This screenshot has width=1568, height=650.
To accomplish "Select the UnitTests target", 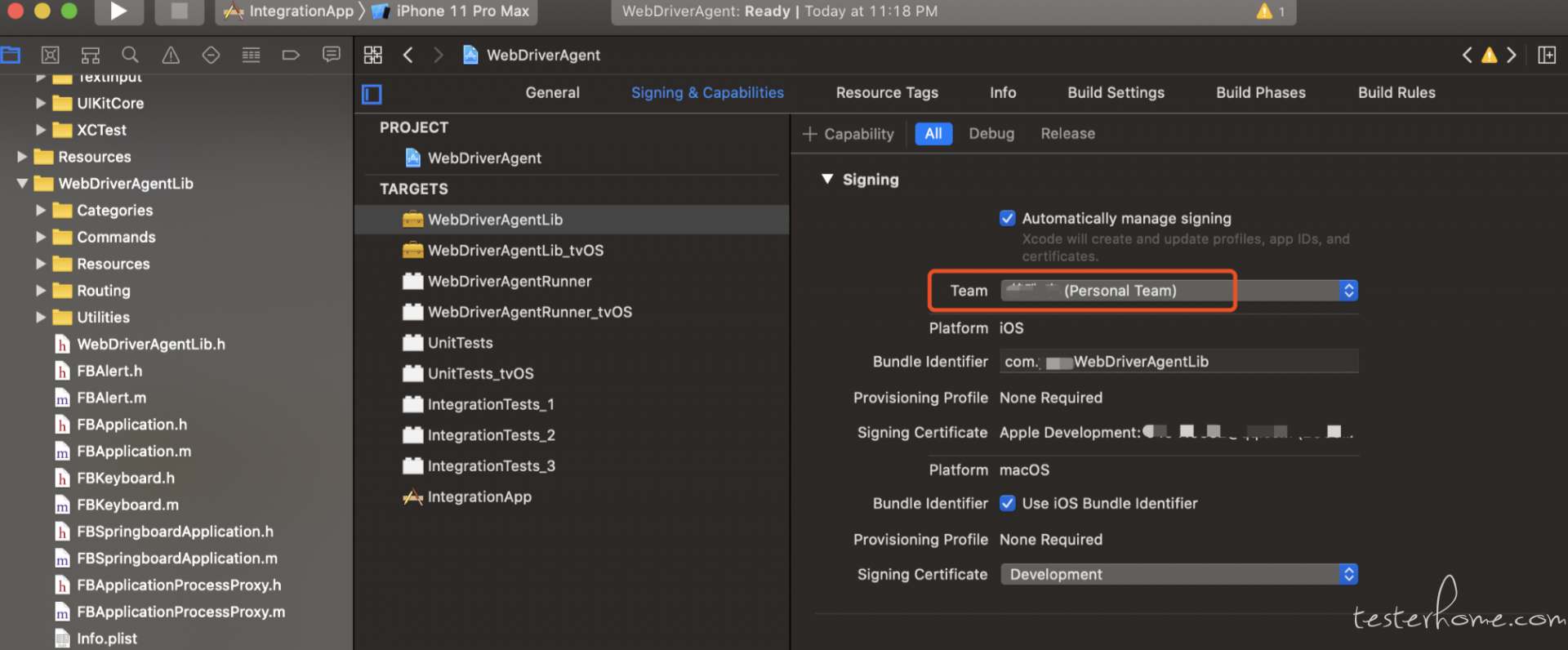I will click(x=448, y=343).
